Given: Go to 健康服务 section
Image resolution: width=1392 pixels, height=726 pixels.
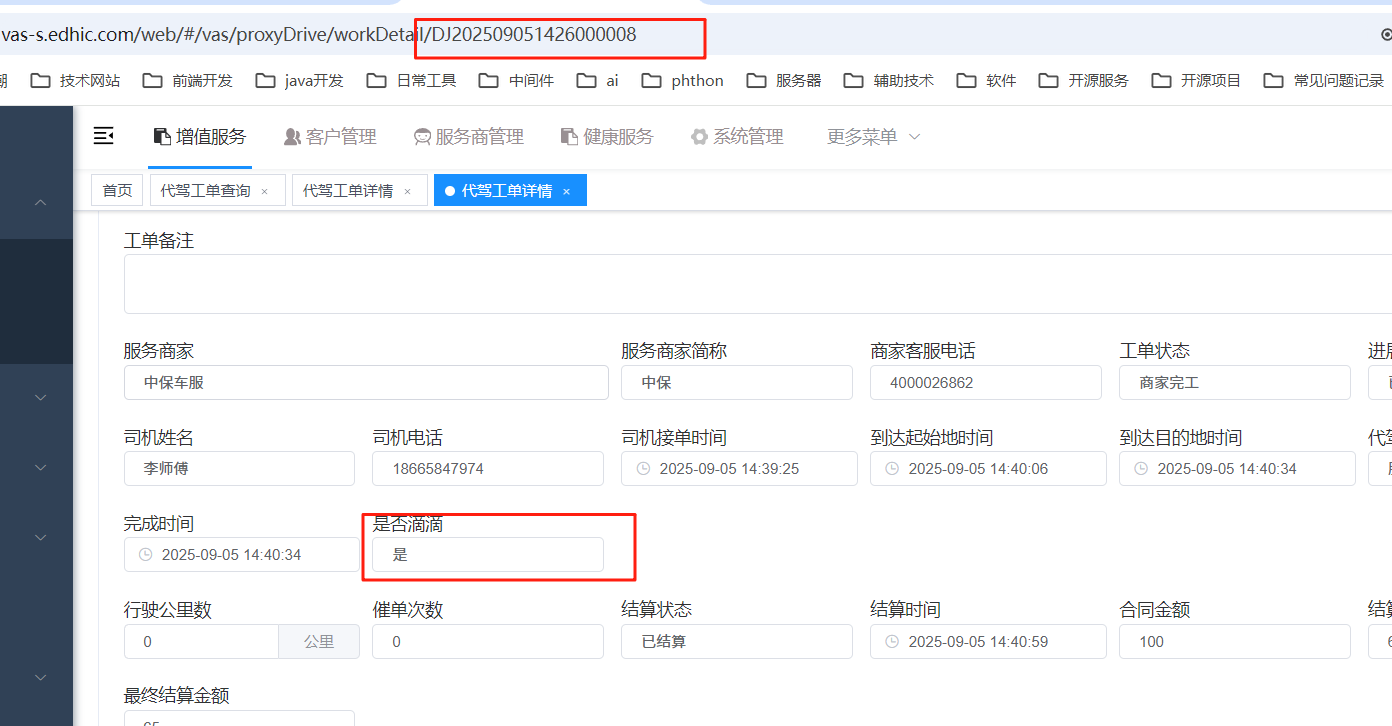Looking at the screenshot, I should [x=607, y=137].
